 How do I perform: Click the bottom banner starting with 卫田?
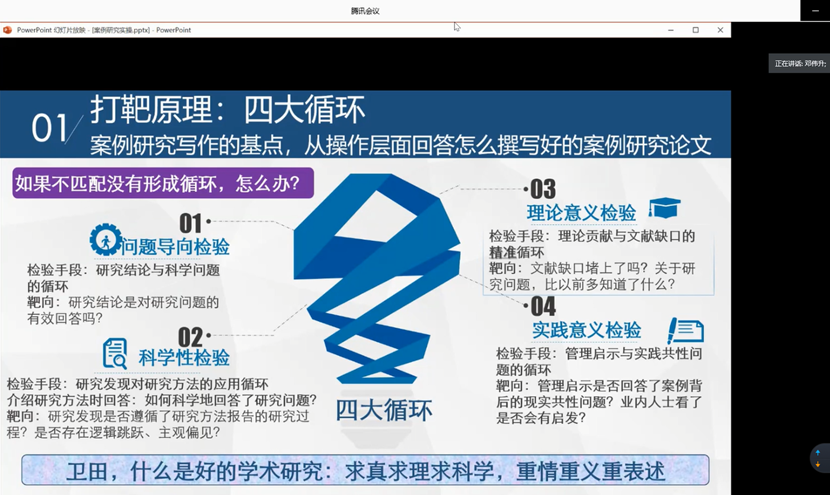click(366, 470)
